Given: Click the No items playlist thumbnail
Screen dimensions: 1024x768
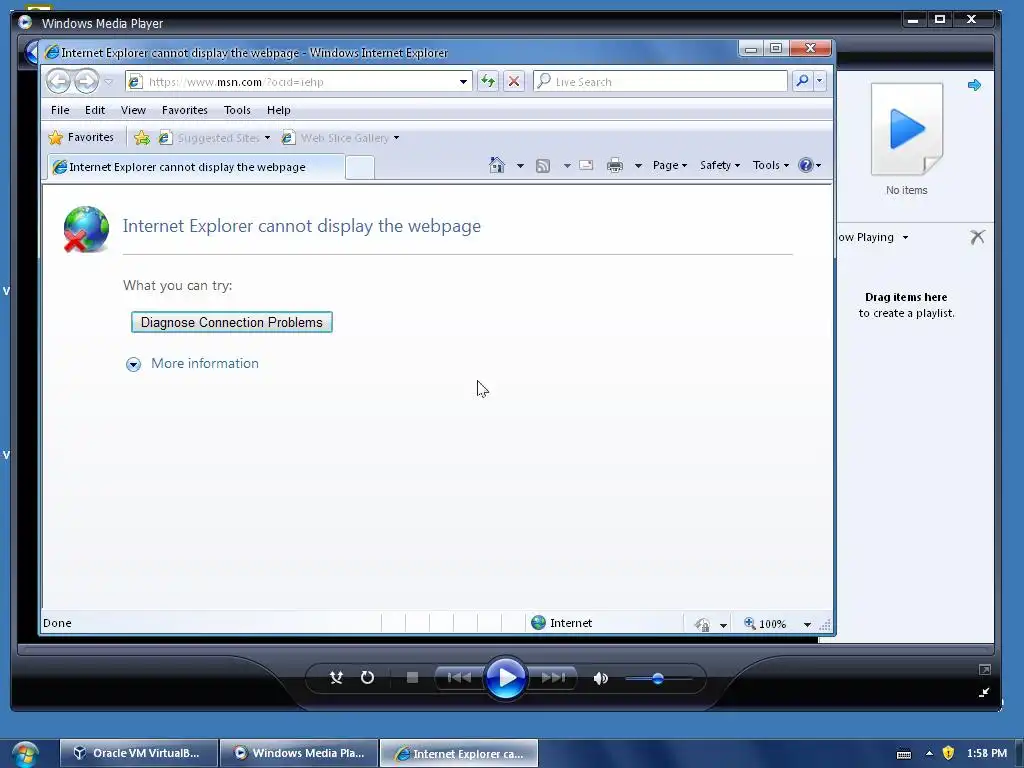Looking at the screenshot, I should (x=907, y=129).
